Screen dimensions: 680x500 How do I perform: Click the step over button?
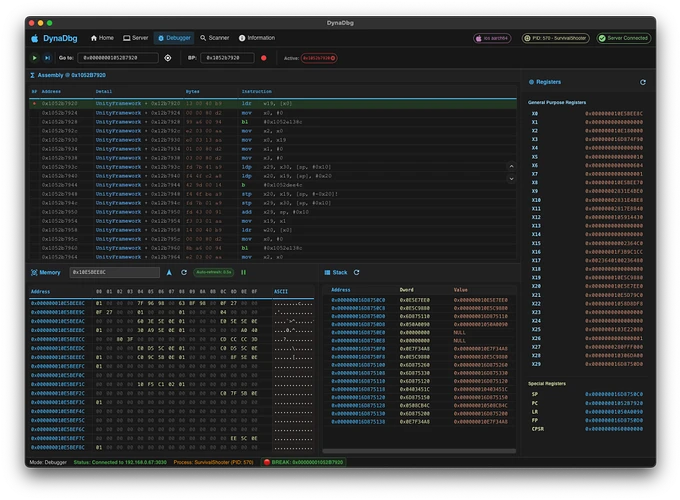click(47, 58)
